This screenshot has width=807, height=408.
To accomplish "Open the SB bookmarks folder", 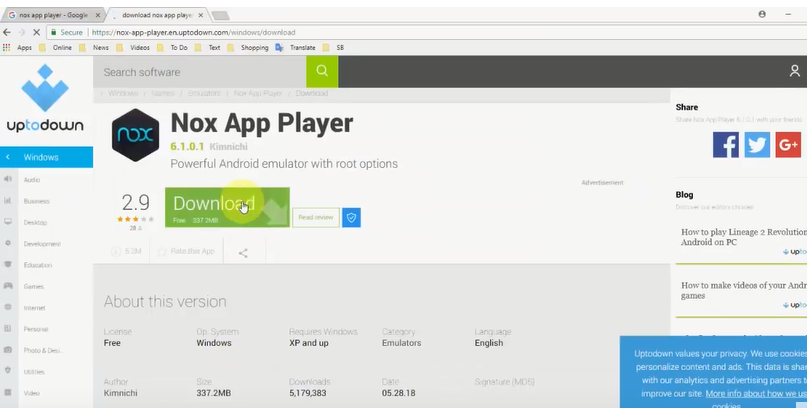I will click(x=334, y=47).
